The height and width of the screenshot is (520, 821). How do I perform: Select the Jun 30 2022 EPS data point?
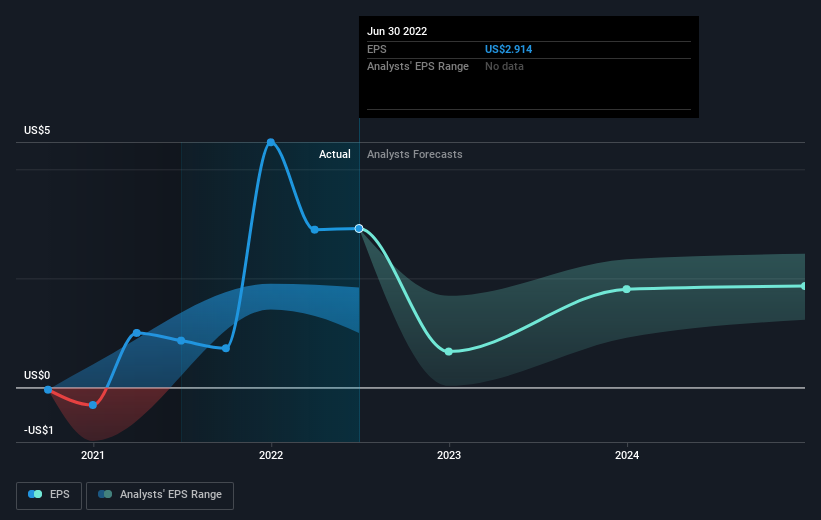pos(359,228)
